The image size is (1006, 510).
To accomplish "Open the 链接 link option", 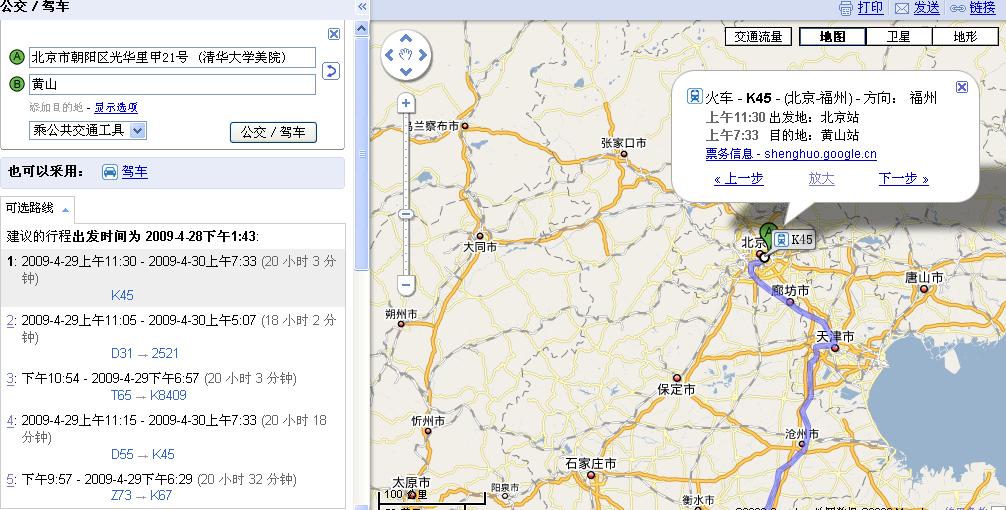I will (982, 8).
